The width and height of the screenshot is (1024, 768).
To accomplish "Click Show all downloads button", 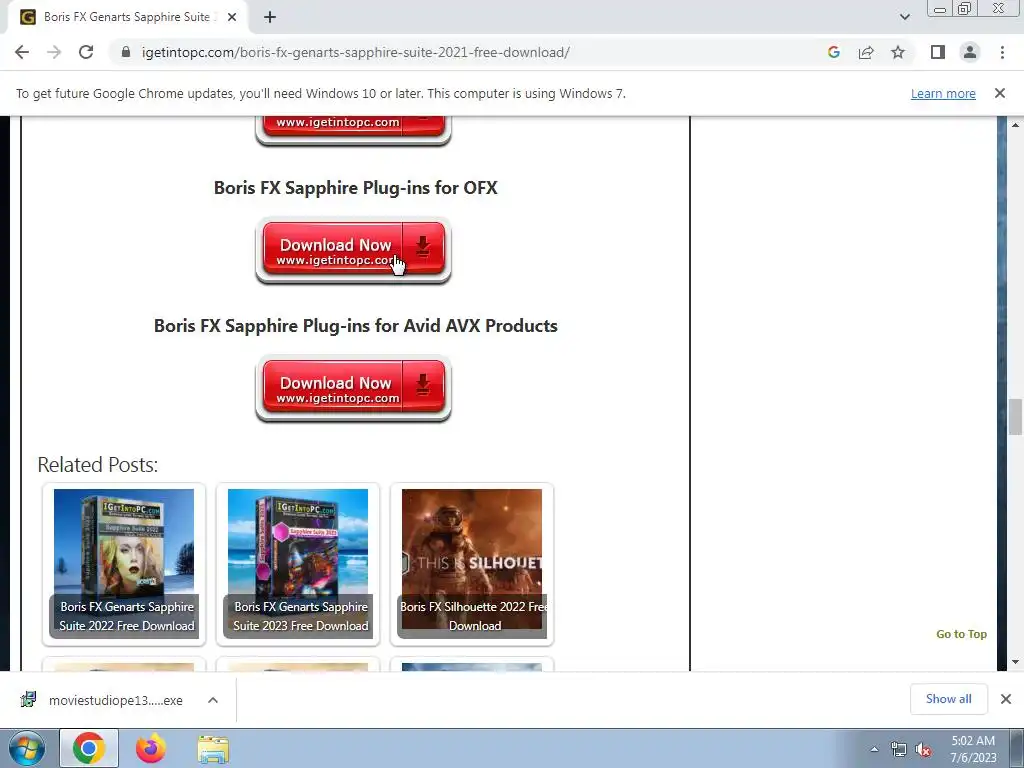I will tap(948, 699).
